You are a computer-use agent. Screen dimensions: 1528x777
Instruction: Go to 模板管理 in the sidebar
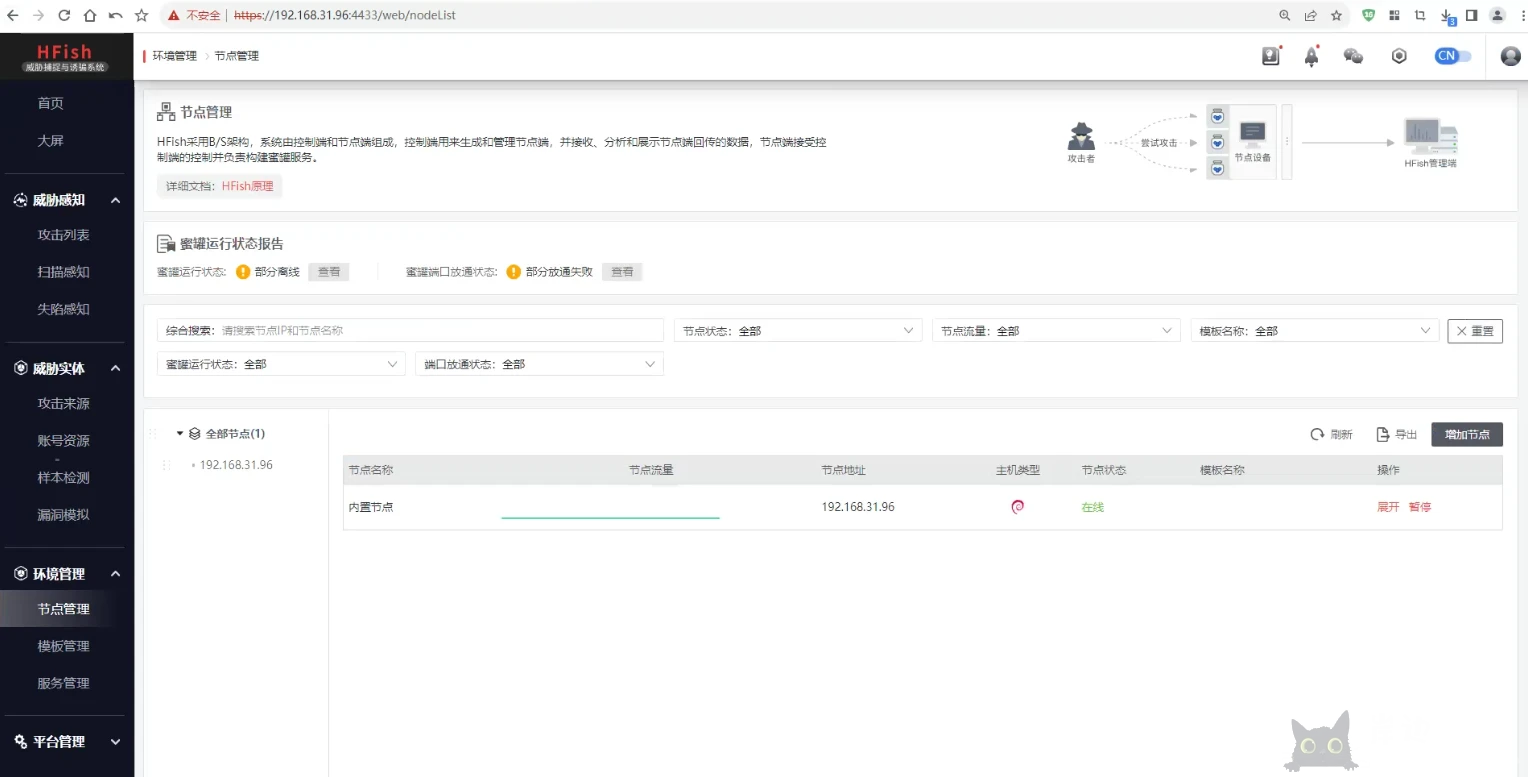pos(63,647)
